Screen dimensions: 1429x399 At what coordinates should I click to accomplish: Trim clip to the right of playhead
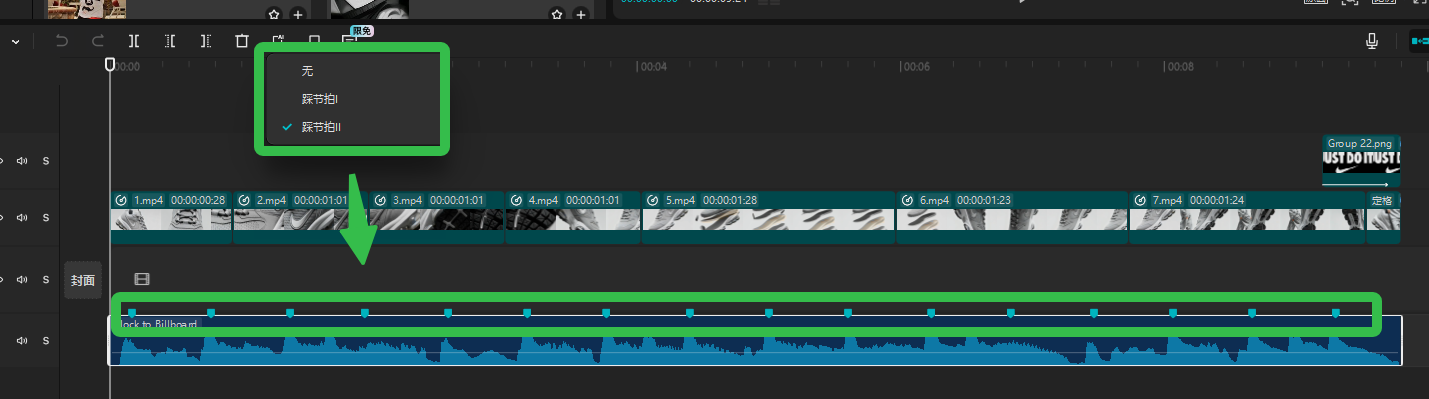click(x=206, y=41)
